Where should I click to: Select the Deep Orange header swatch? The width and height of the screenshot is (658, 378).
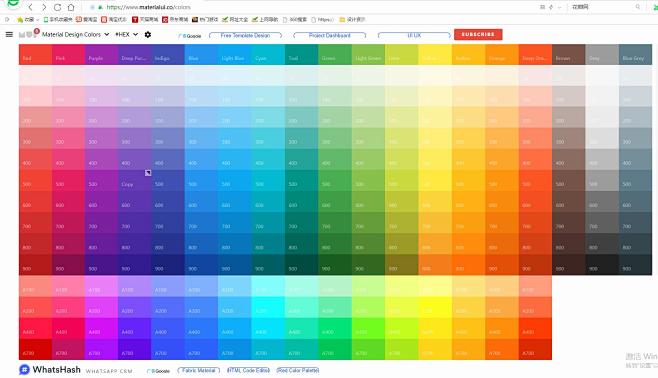tap(535, 55)
